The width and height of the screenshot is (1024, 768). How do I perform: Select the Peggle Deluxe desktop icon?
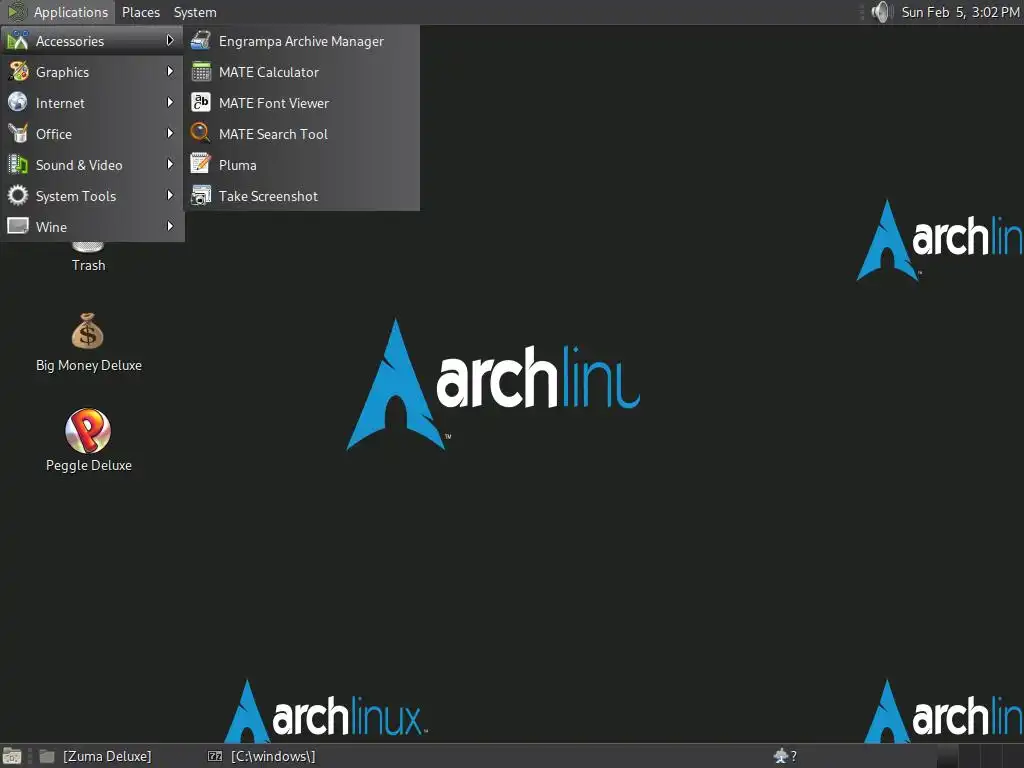88,430
